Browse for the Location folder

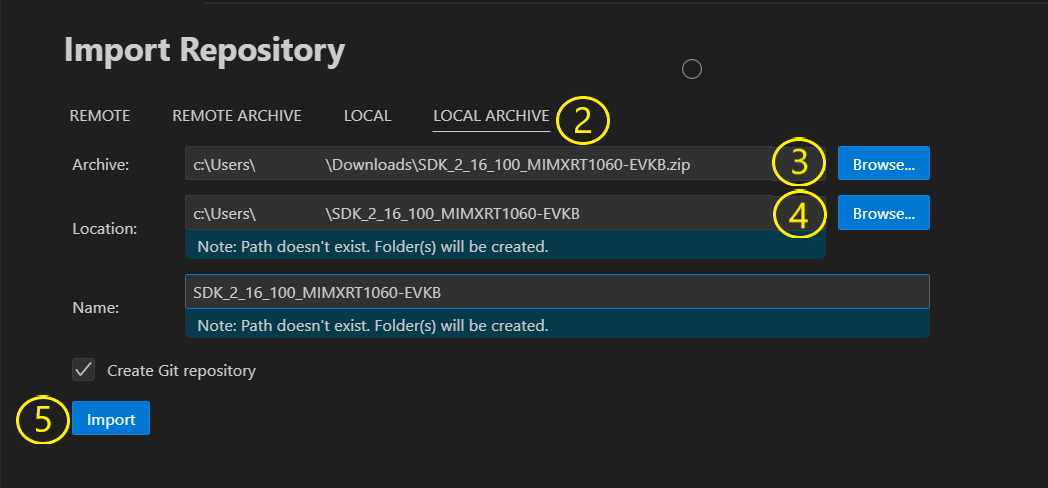(x=883, y=213)
